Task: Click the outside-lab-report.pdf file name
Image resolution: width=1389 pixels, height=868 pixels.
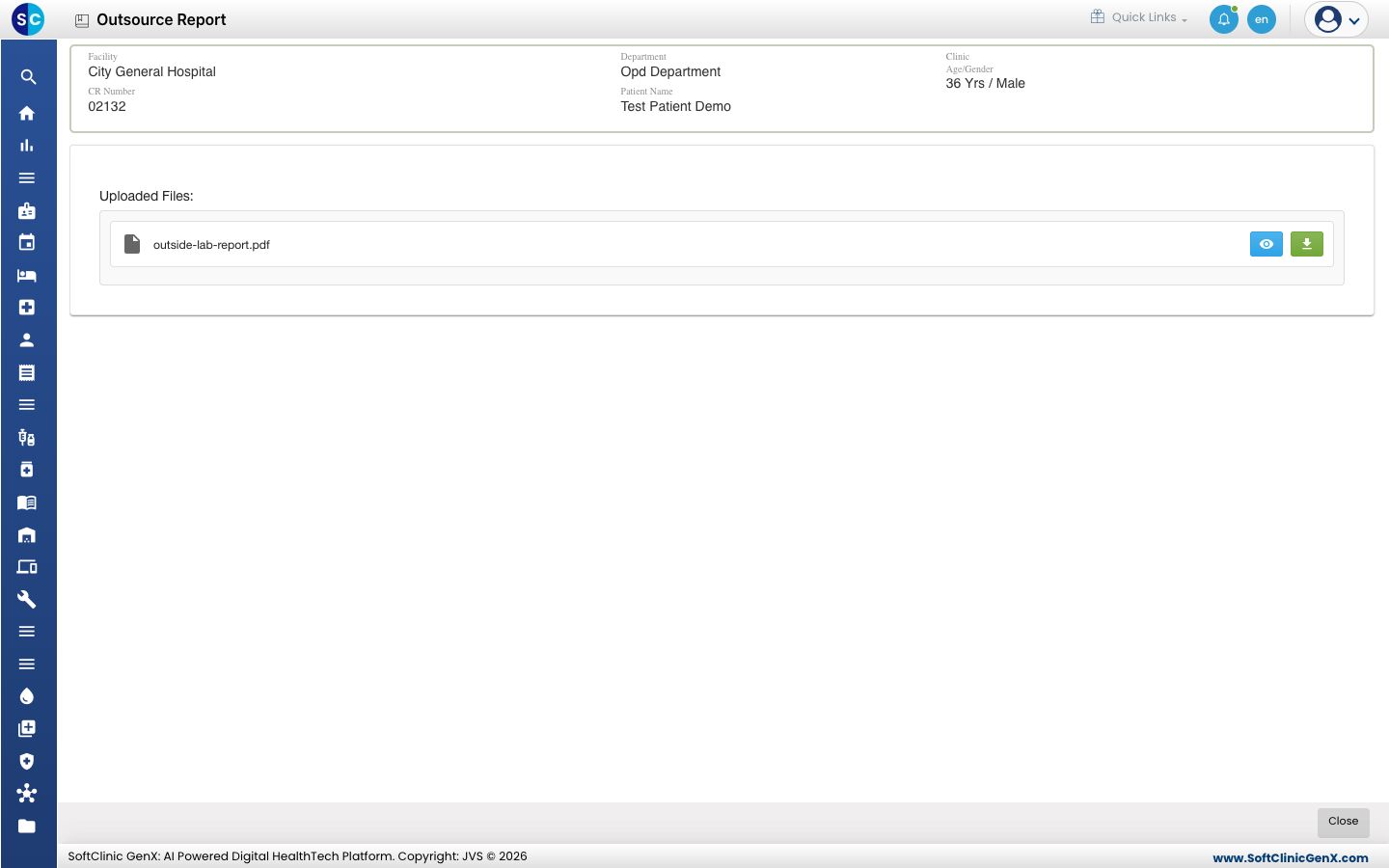Action: (211, 245)
